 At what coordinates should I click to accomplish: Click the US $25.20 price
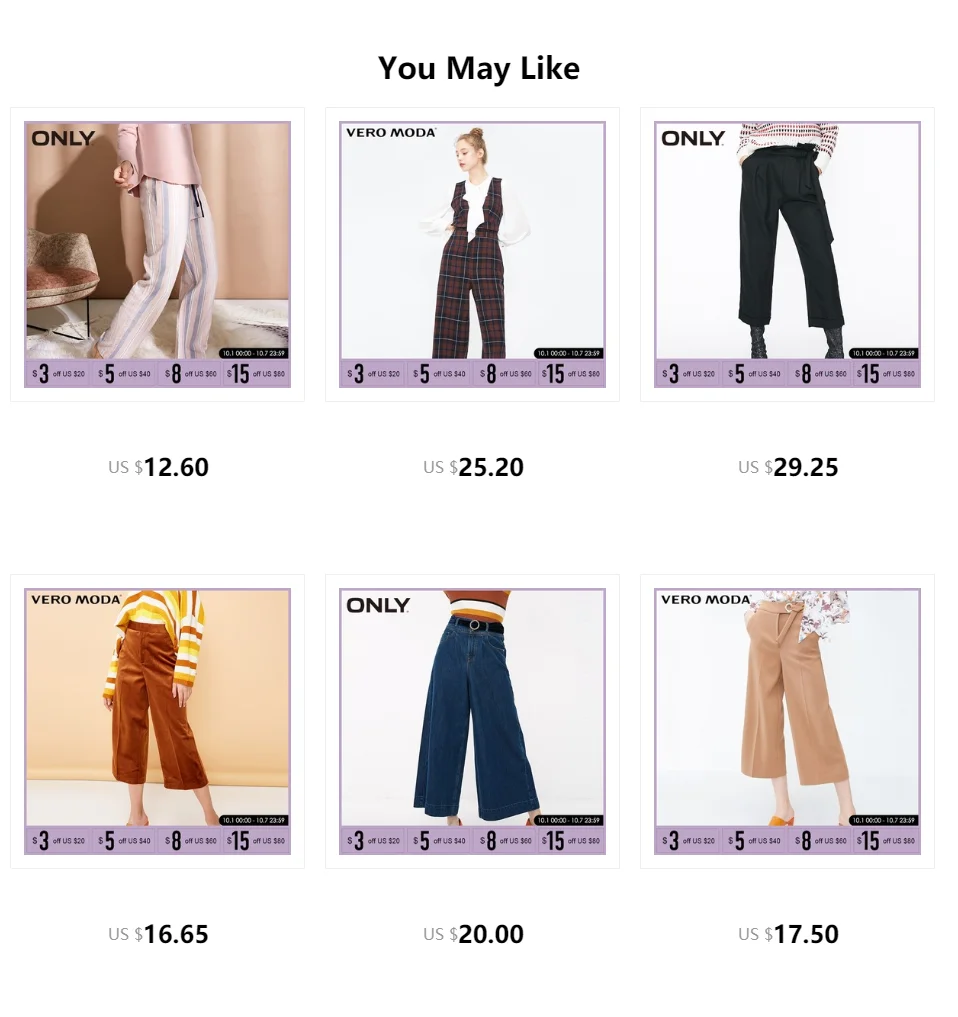473,467
